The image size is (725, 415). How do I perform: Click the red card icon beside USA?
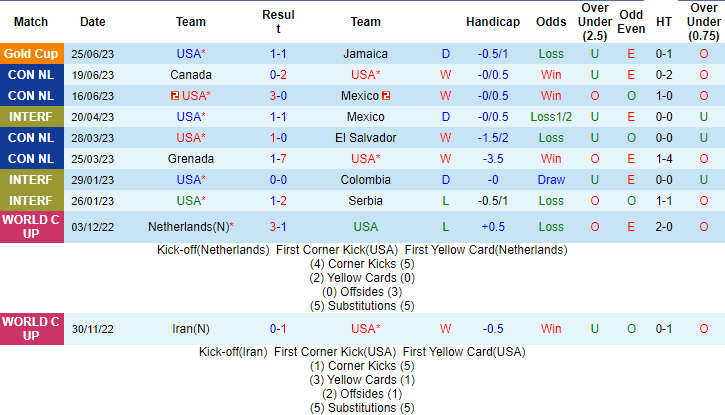174,96
